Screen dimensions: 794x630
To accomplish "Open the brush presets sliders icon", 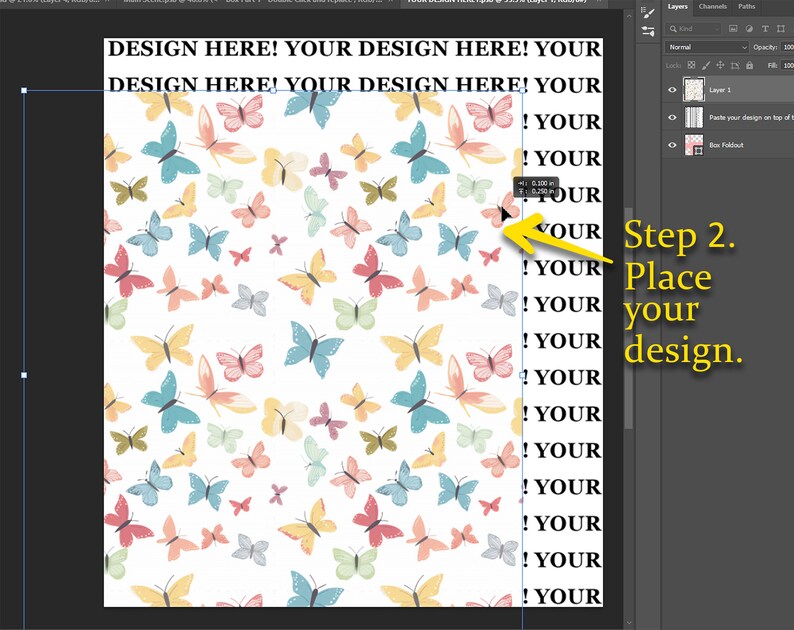I will pos(647,31).
